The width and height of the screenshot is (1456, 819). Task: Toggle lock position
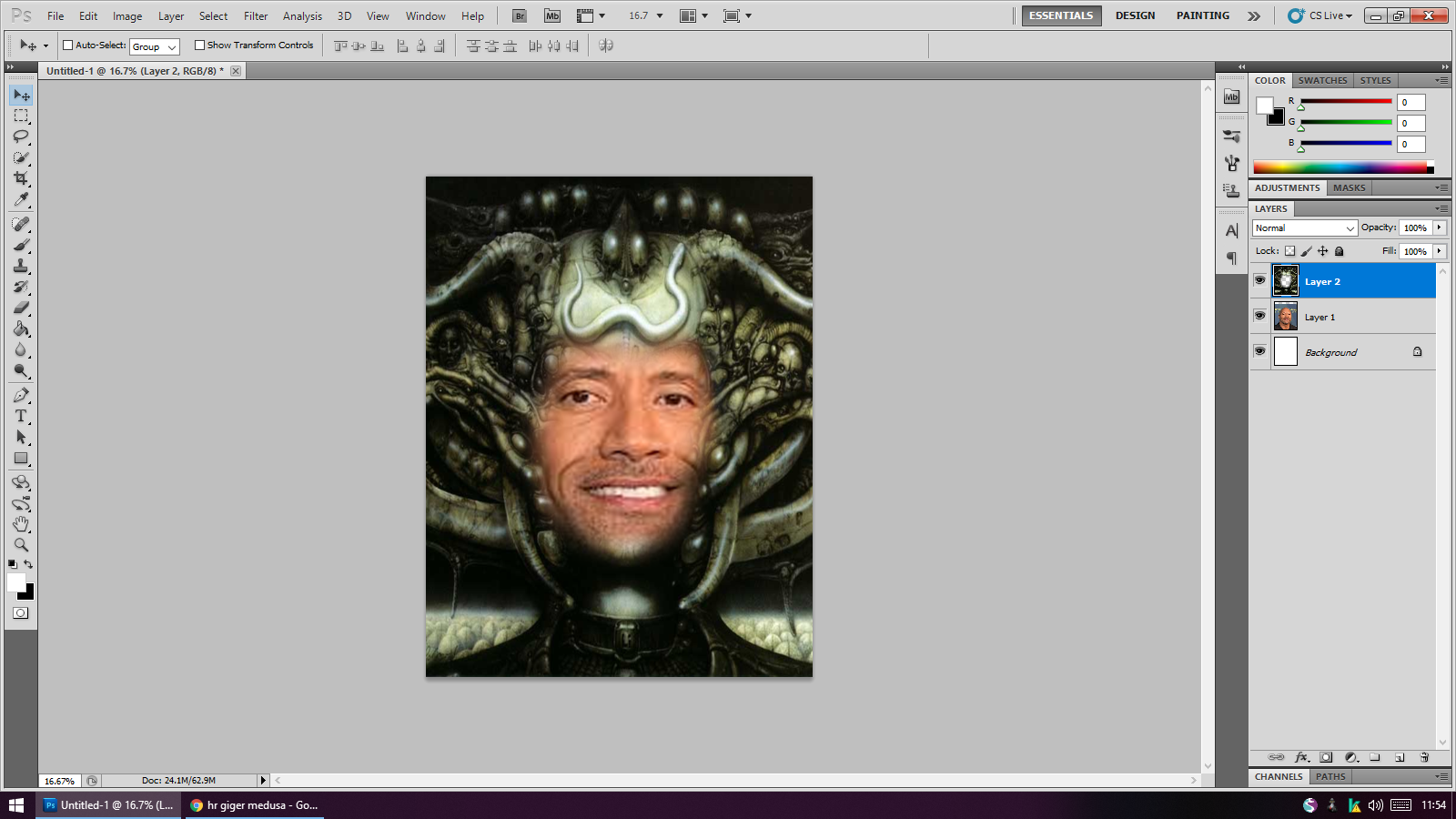click(x=1323, y=251)
